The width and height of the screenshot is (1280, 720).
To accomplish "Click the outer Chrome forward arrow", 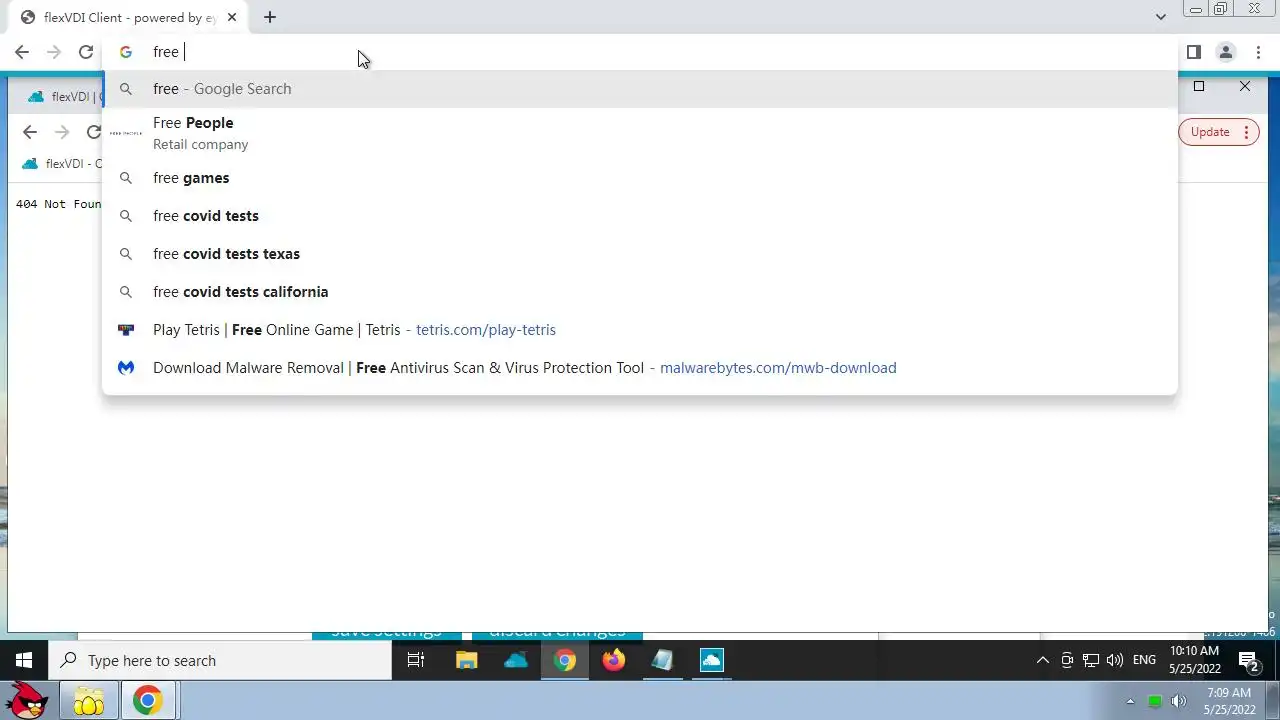I will [54, 52].
